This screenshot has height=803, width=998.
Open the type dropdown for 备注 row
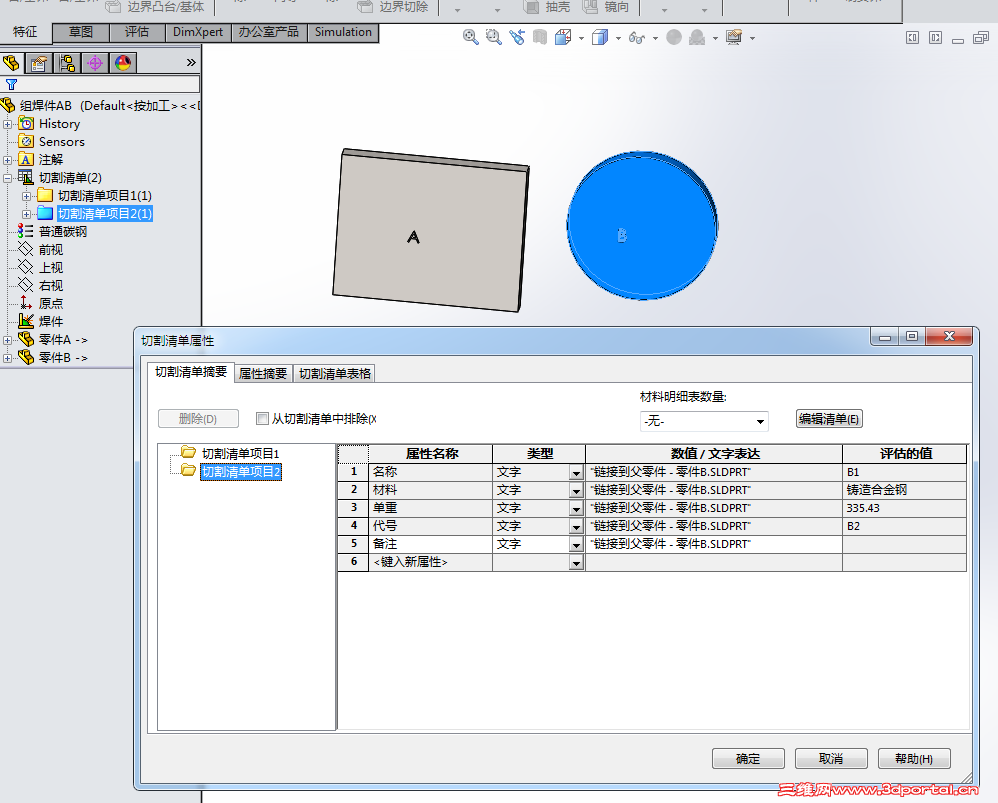tap(576, 545)
